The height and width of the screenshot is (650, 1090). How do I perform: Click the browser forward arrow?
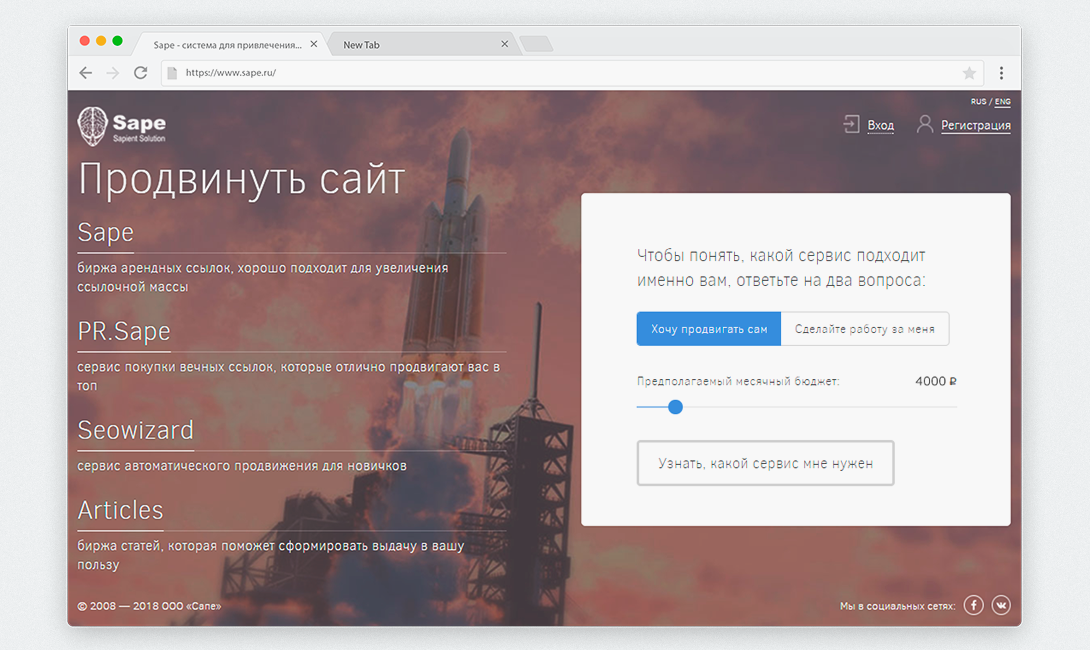click(113, 73)
